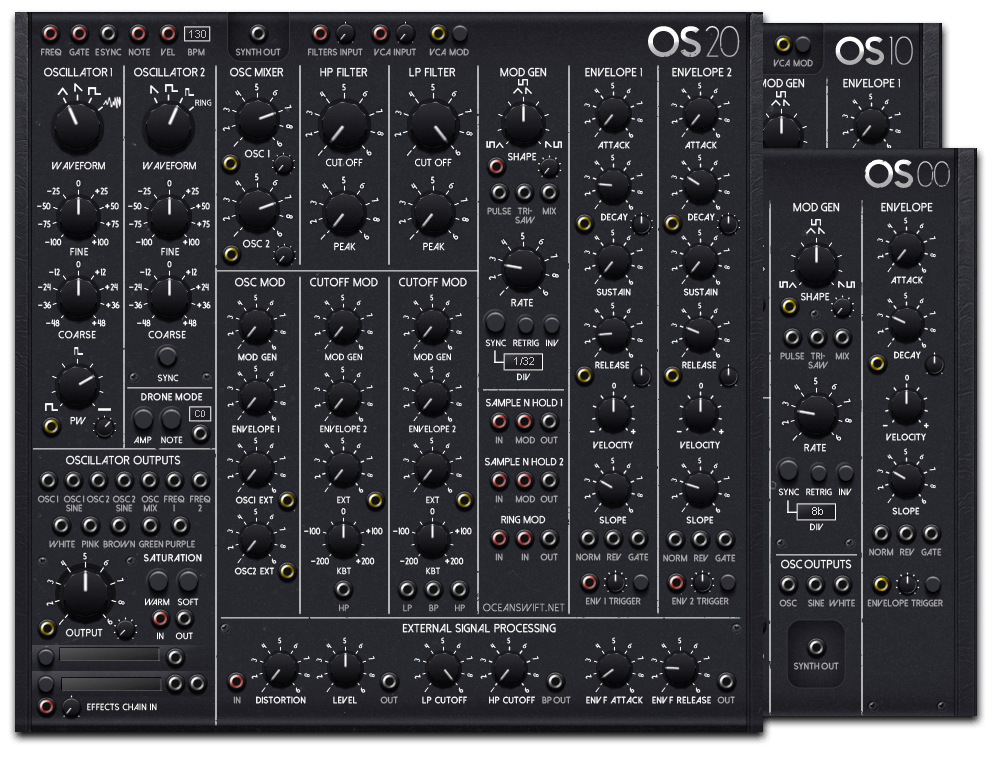Click the LP filter BP output jack
Viewport: 1000px width, 758px height.
coord(433,589)
